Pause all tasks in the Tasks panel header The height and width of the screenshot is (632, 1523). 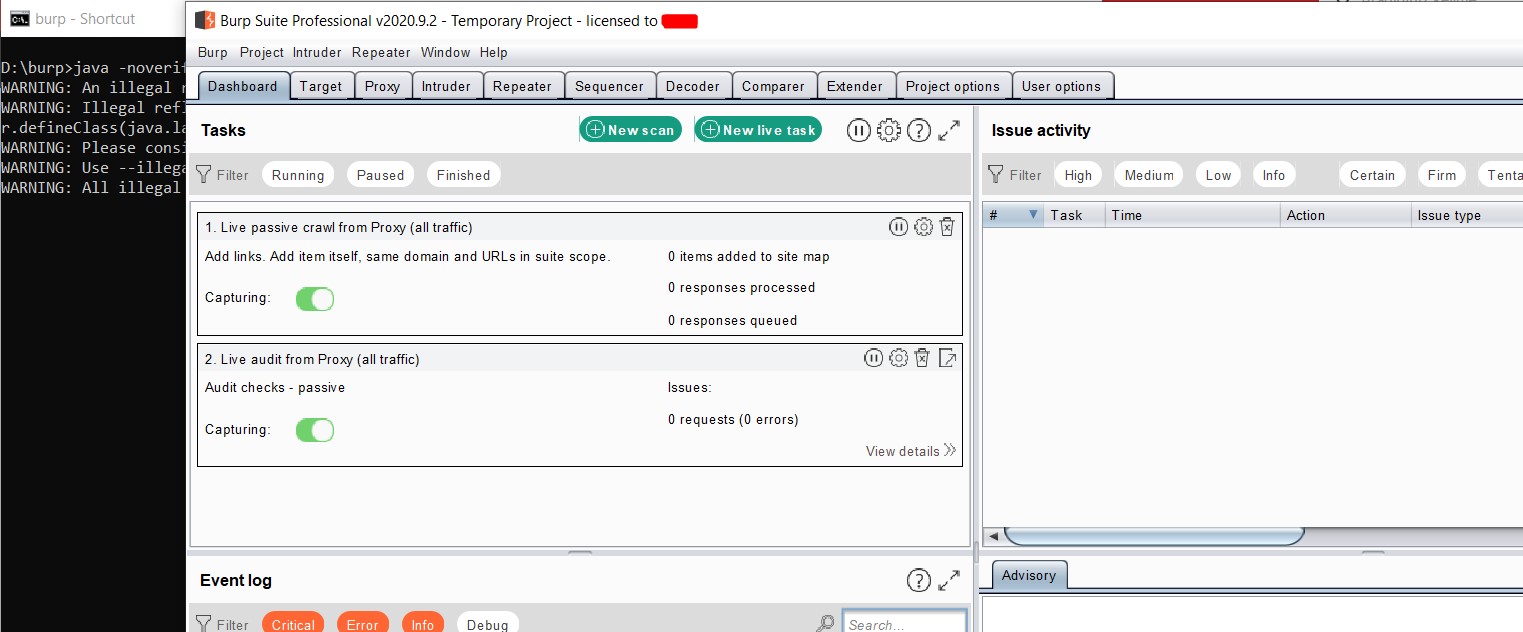[x=858, y=130]
